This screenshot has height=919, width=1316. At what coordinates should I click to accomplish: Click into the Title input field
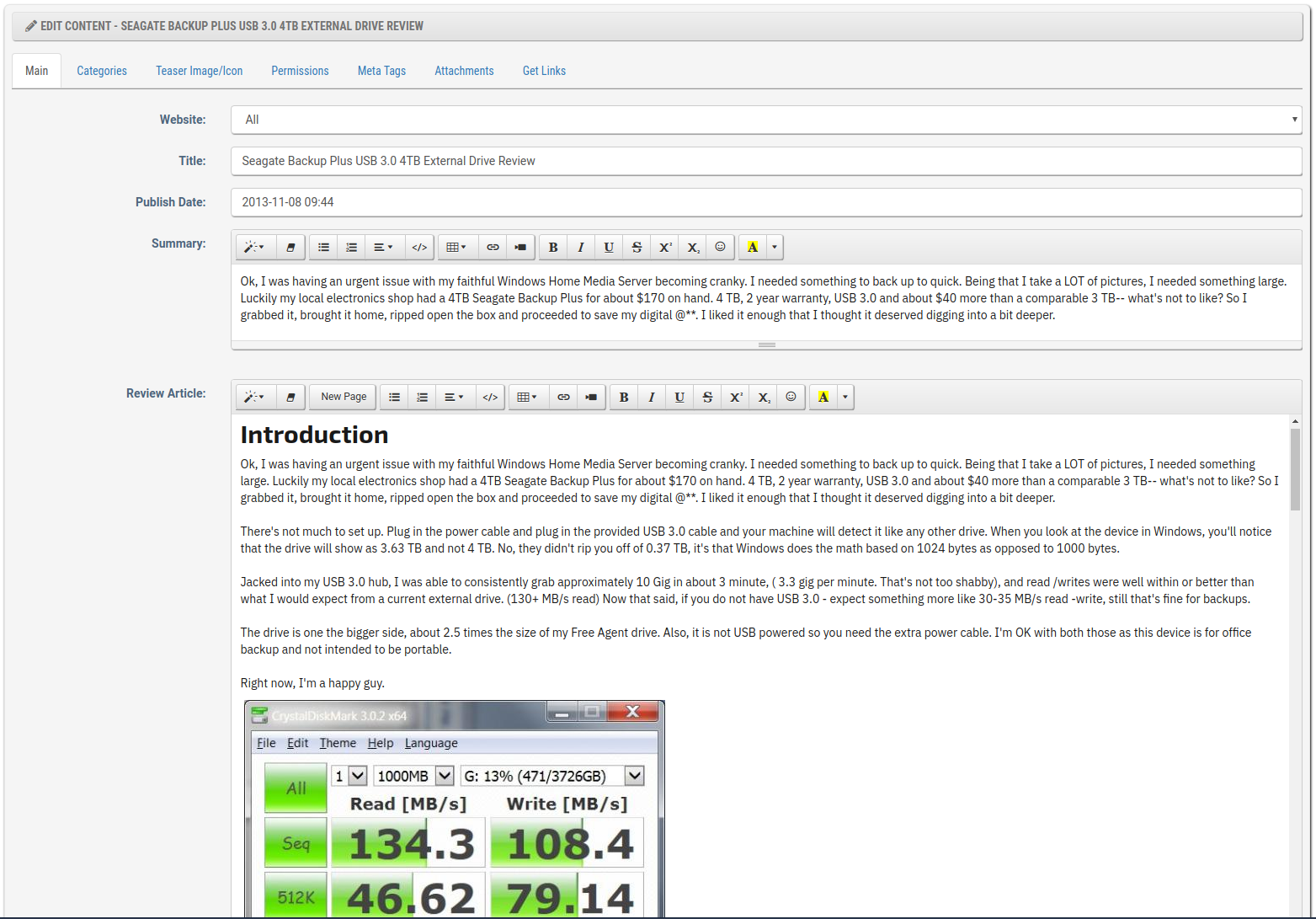pos(766,161)
